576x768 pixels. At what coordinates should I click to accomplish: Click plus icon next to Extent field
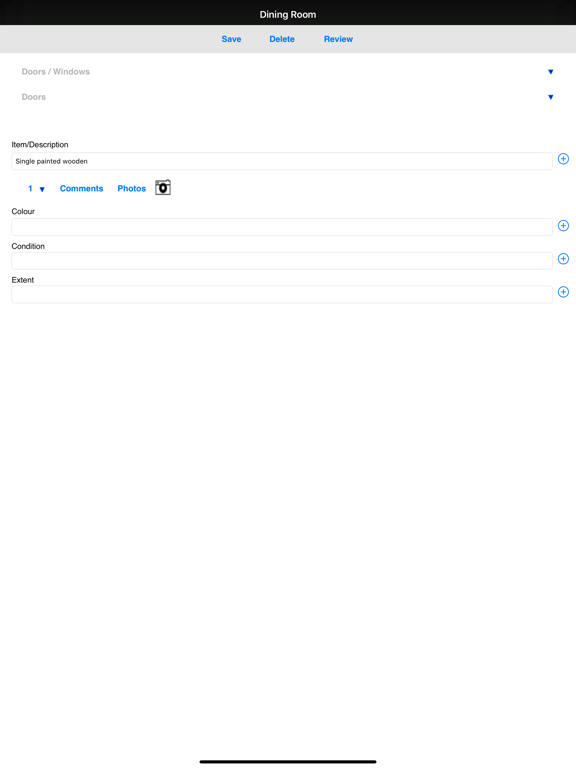(563, 292)
